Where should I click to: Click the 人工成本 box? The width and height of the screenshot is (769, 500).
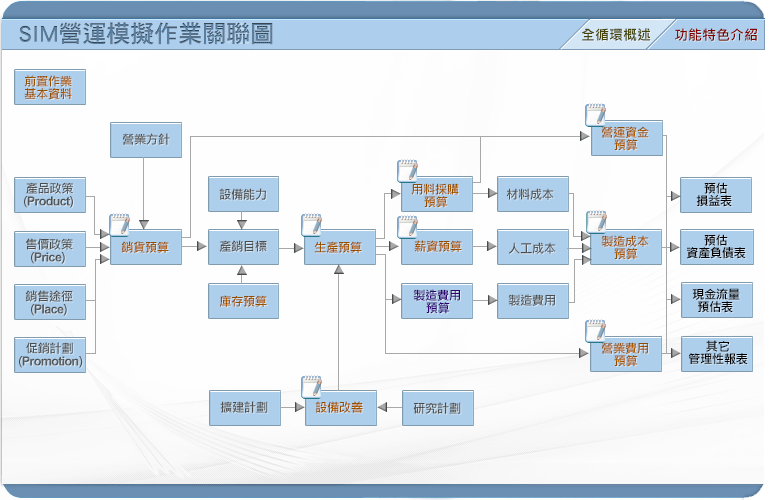pos(533,247)
